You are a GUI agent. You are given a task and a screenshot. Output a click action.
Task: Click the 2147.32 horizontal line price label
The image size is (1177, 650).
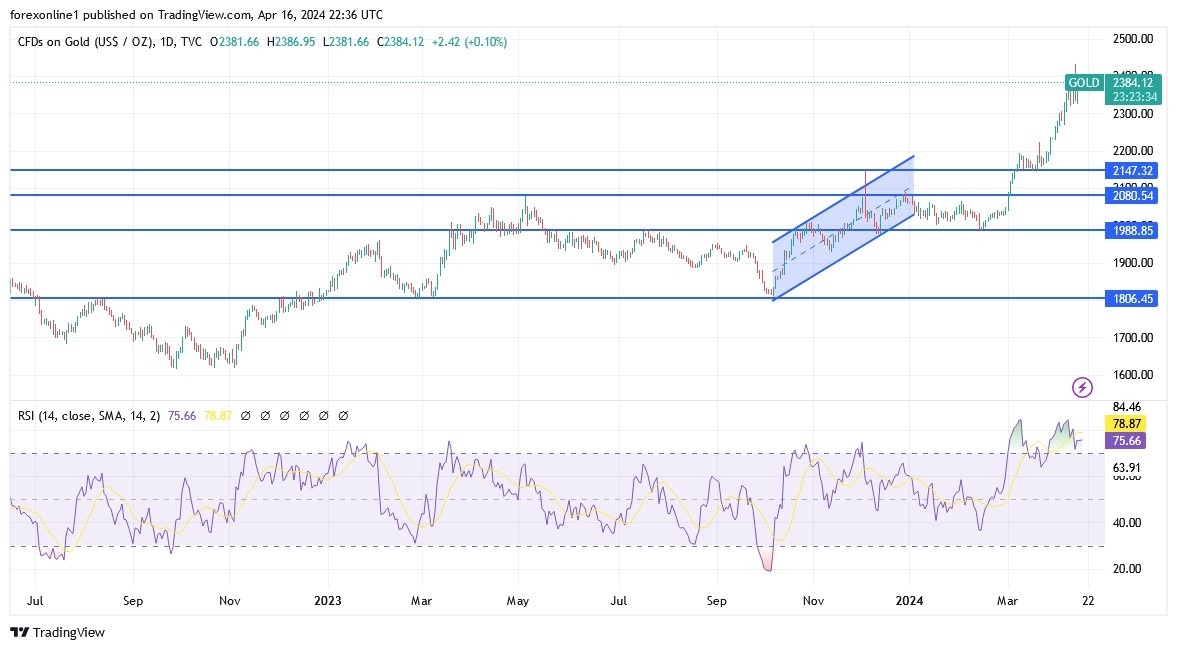[1133, 171]
